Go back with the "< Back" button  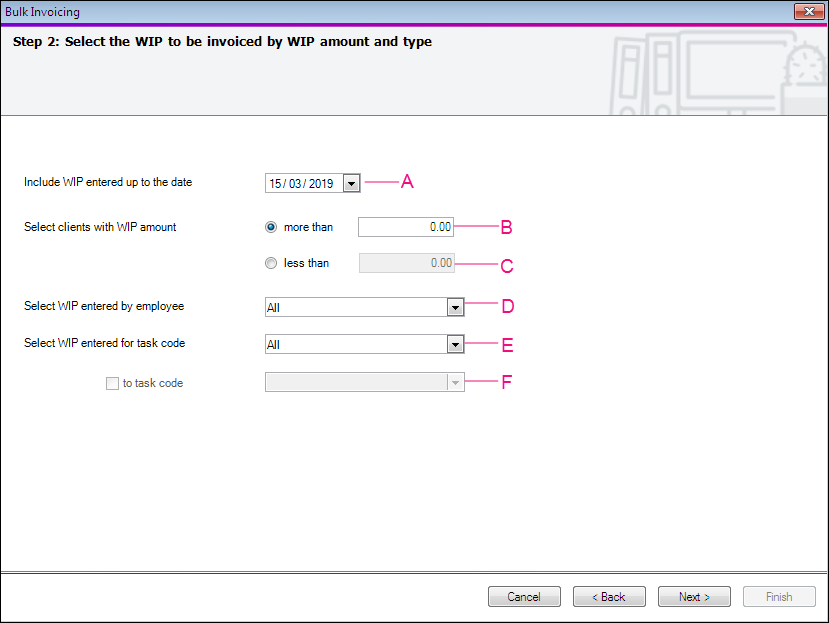pos(609,597)
